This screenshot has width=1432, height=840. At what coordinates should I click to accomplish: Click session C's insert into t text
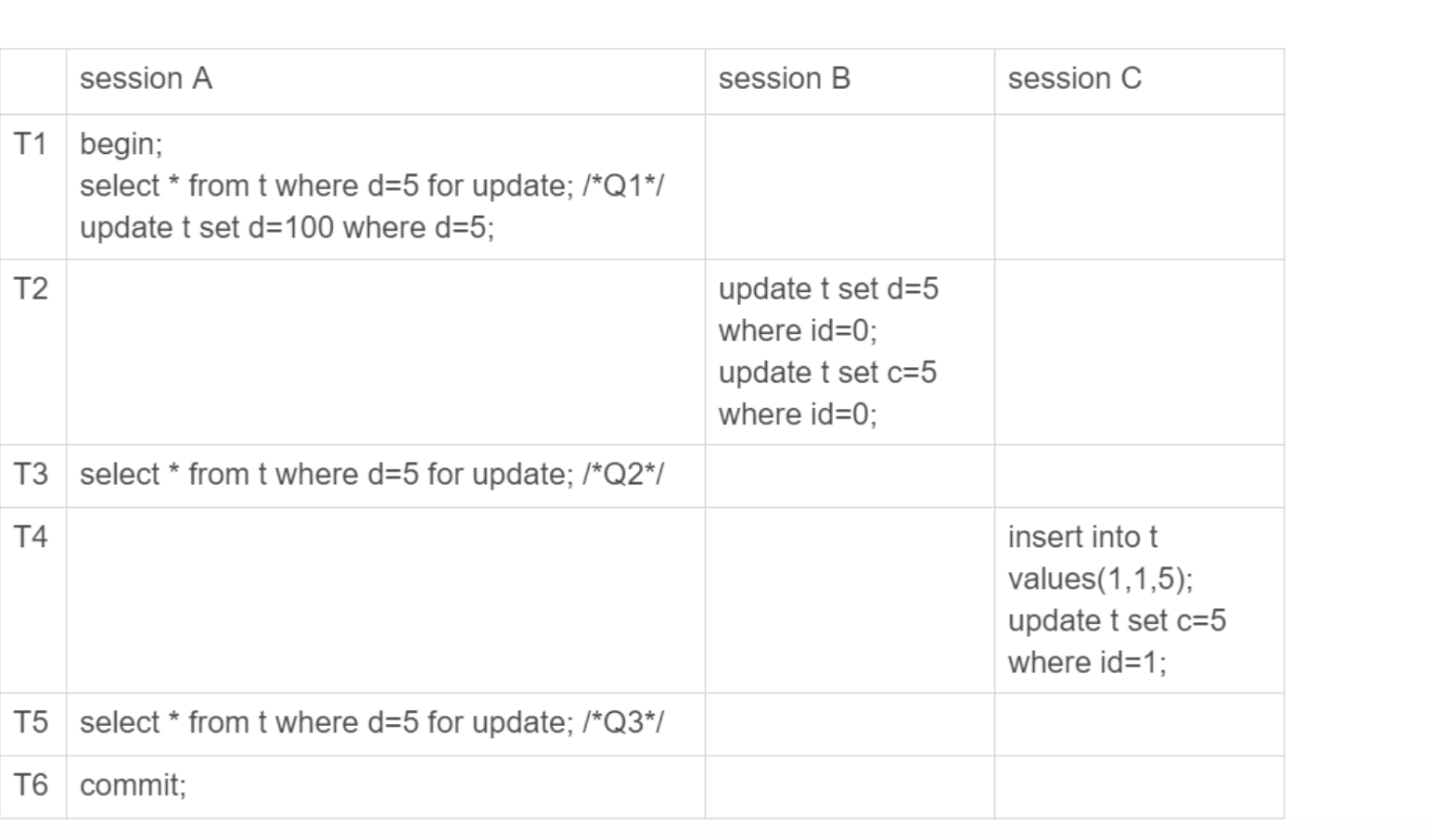[1082, 537]
